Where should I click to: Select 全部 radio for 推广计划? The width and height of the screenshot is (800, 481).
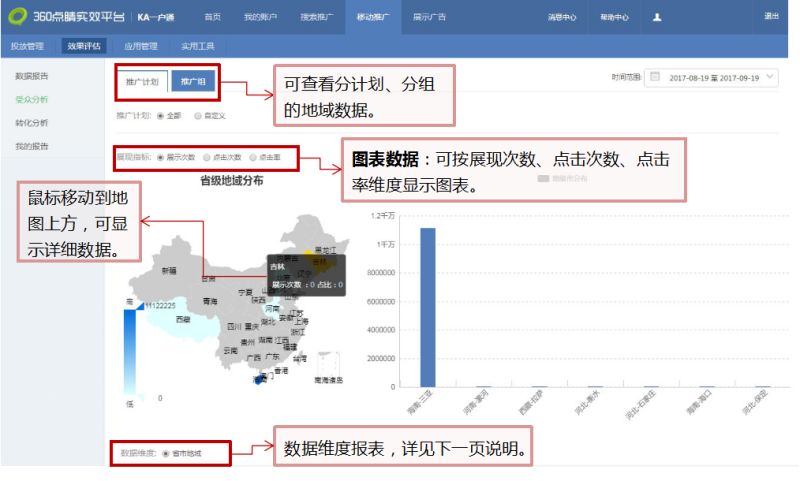[x=161, y=116]
